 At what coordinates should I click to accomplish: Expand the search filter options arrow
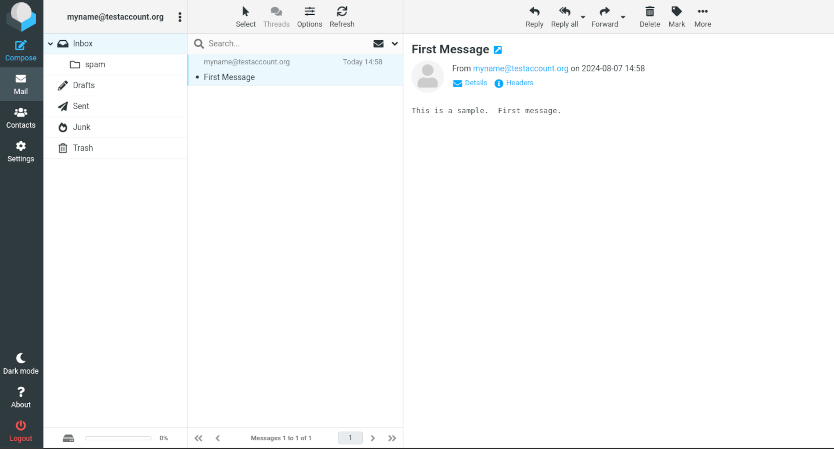point(395,44)
